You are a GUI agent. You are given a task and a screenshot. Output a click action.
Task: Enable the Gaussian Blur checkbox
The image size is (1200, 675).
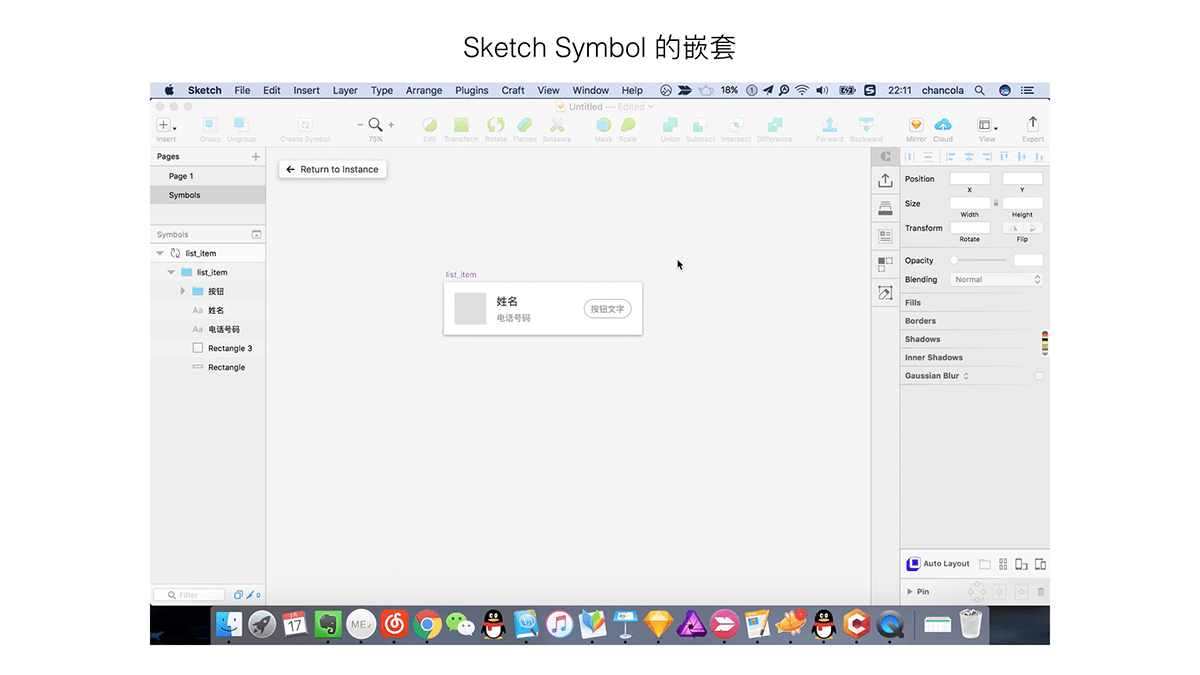click(1039, 376)
